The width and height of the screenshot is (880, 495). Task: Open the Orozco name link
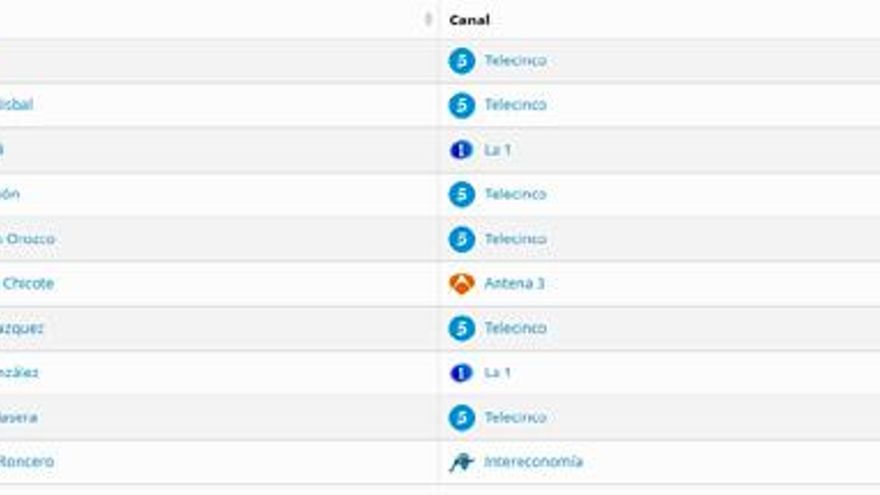click(x=29, y=239)
